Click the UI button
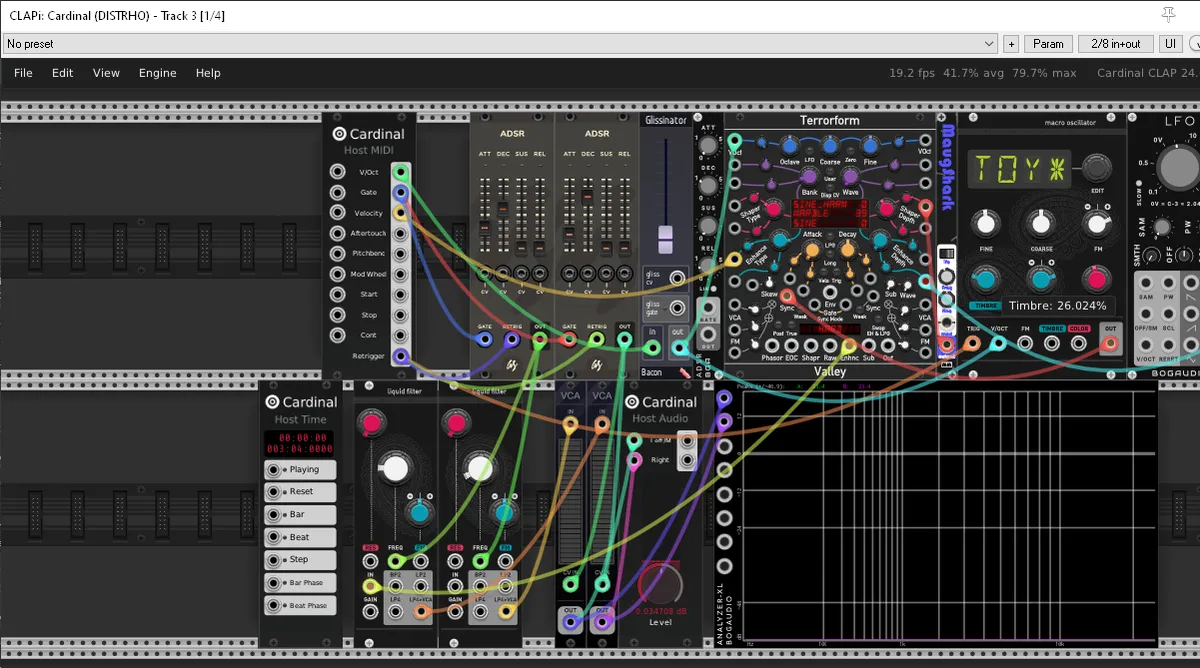This screenshot has height=668, width=1200. (1171, 44)
